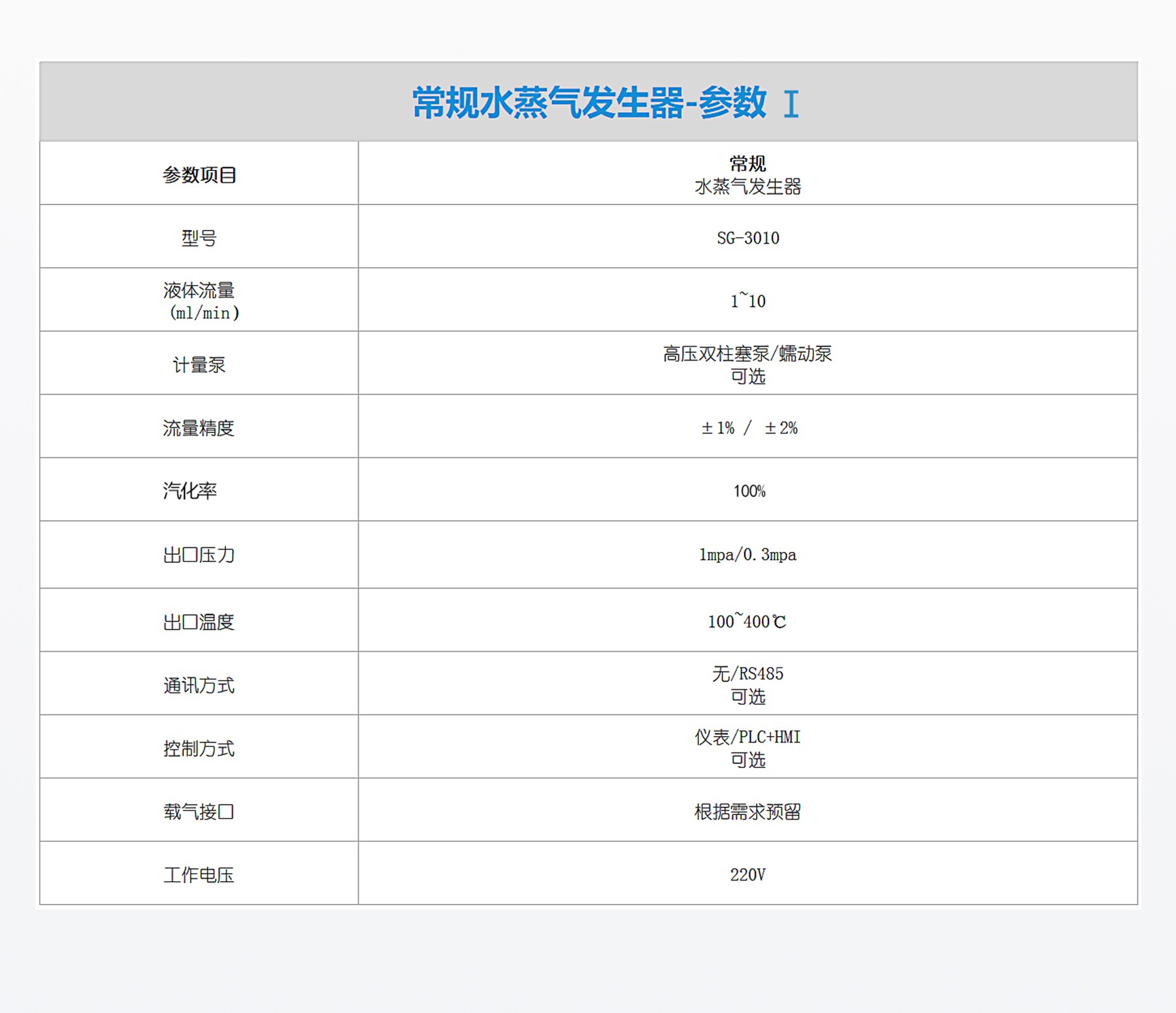
Task: Click the 100~400℃ temperature value
Action: pyautogui.click(x=747, y=621)
